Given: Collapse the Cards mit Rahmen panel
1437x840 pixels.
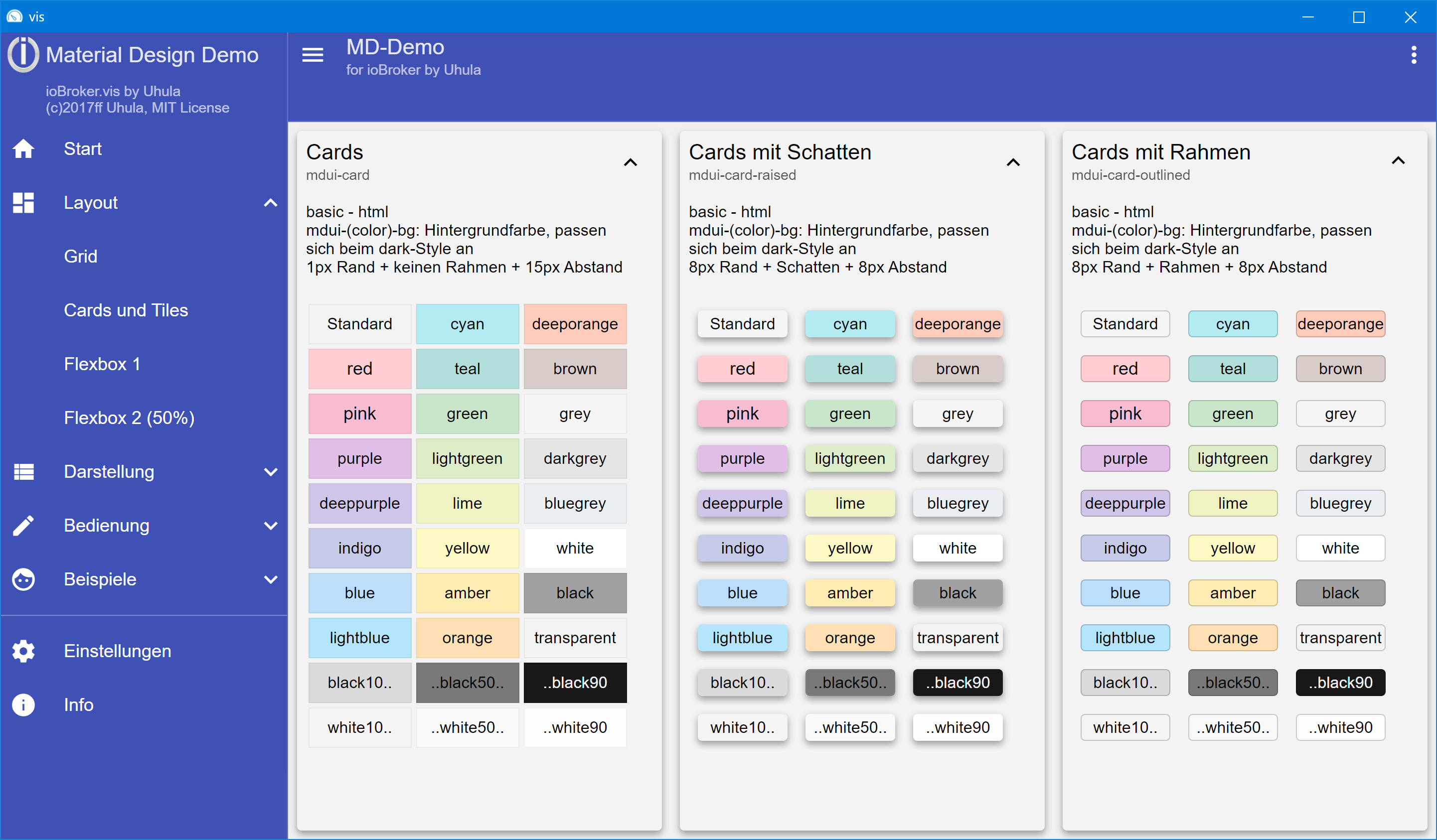Looking at the screenshot, I should coord(1398,161).
